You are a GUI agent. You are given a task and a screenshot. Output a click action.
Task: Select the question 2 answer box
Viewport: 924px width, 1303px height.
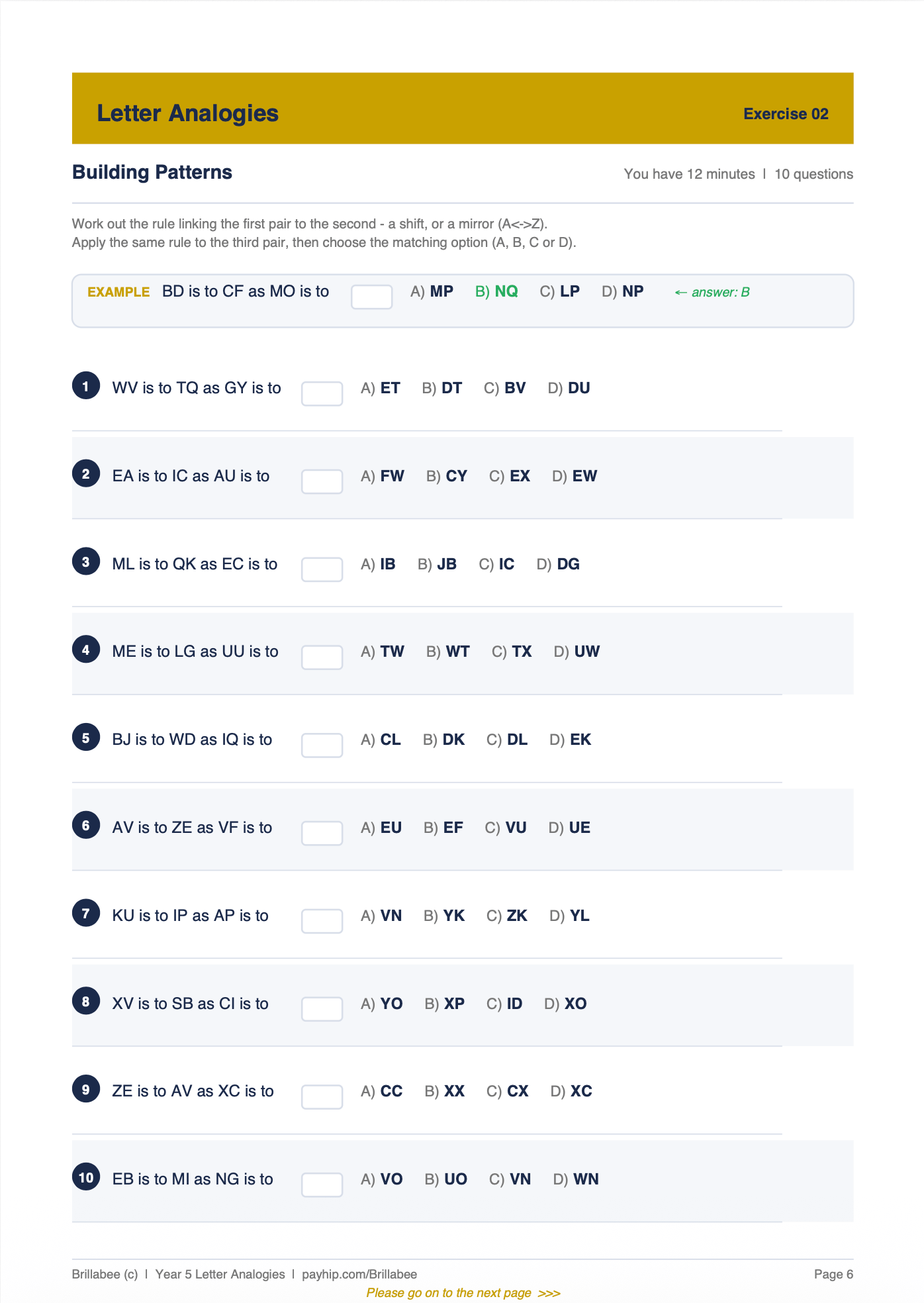click(322, 481)
